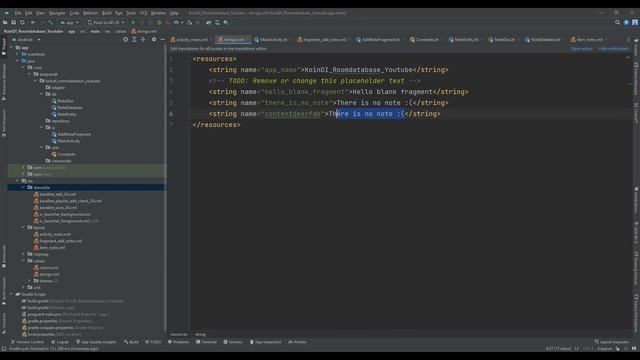
Task: Open the Version Control tool window
Action: tap(27, 342)
